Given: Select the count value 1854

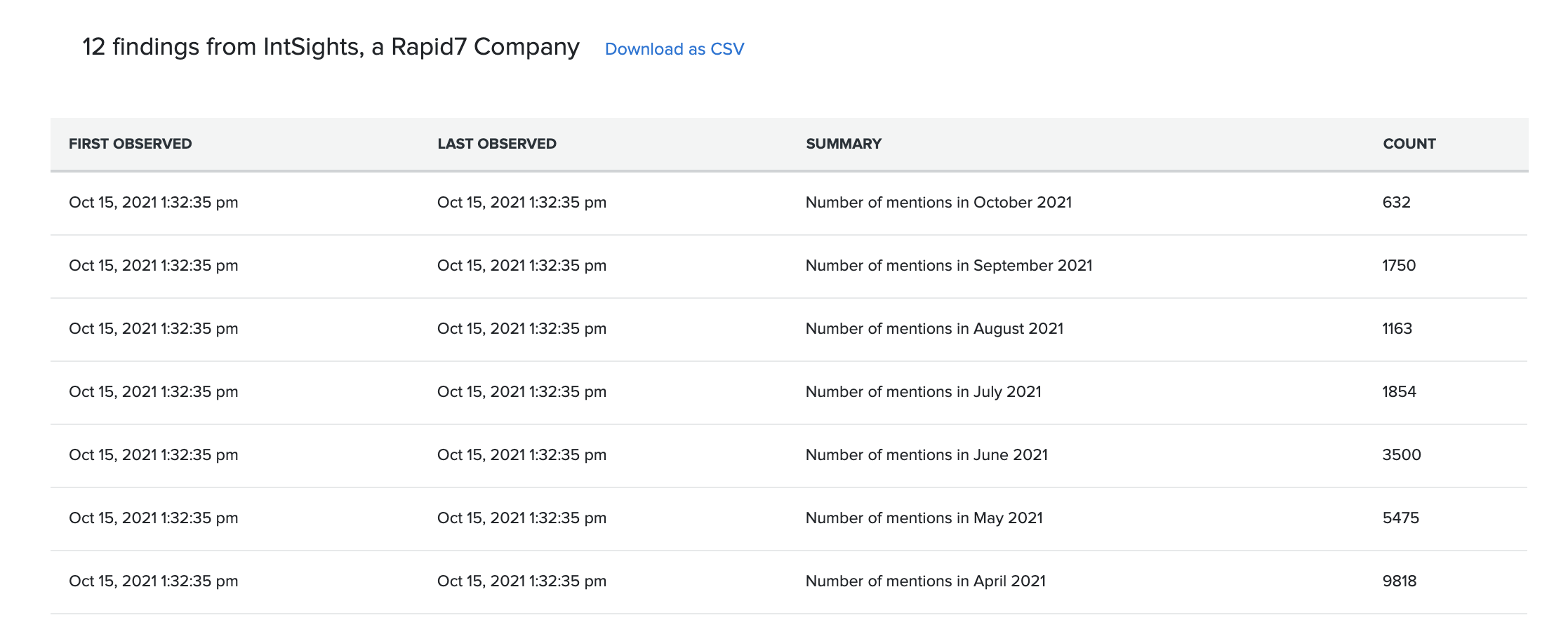Looking at the screenshot, I should click(1399, 392).
